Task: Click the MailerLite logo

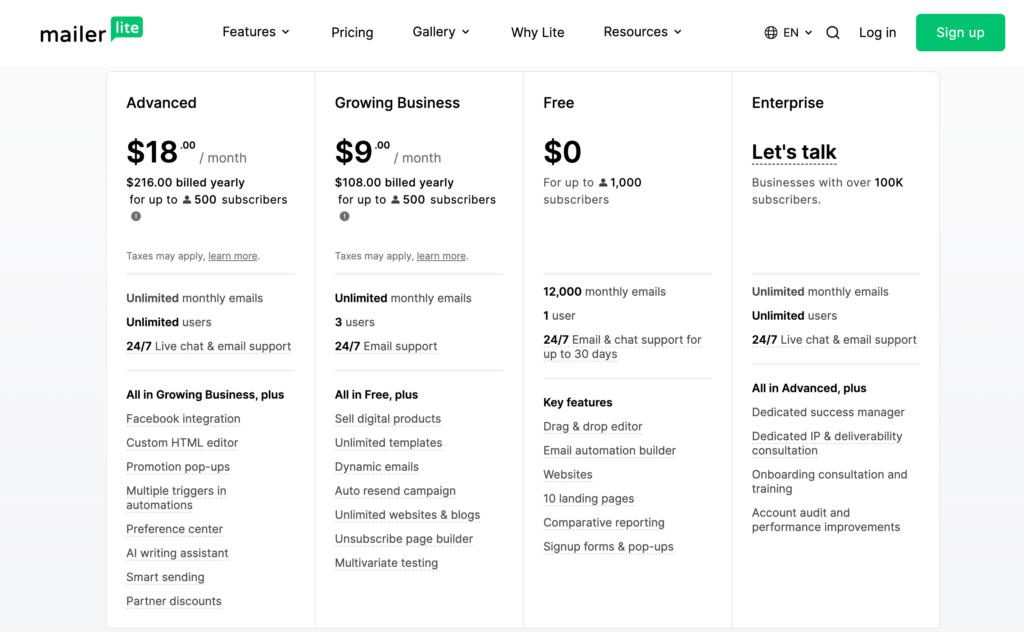Action: click(x=91, y=31)
